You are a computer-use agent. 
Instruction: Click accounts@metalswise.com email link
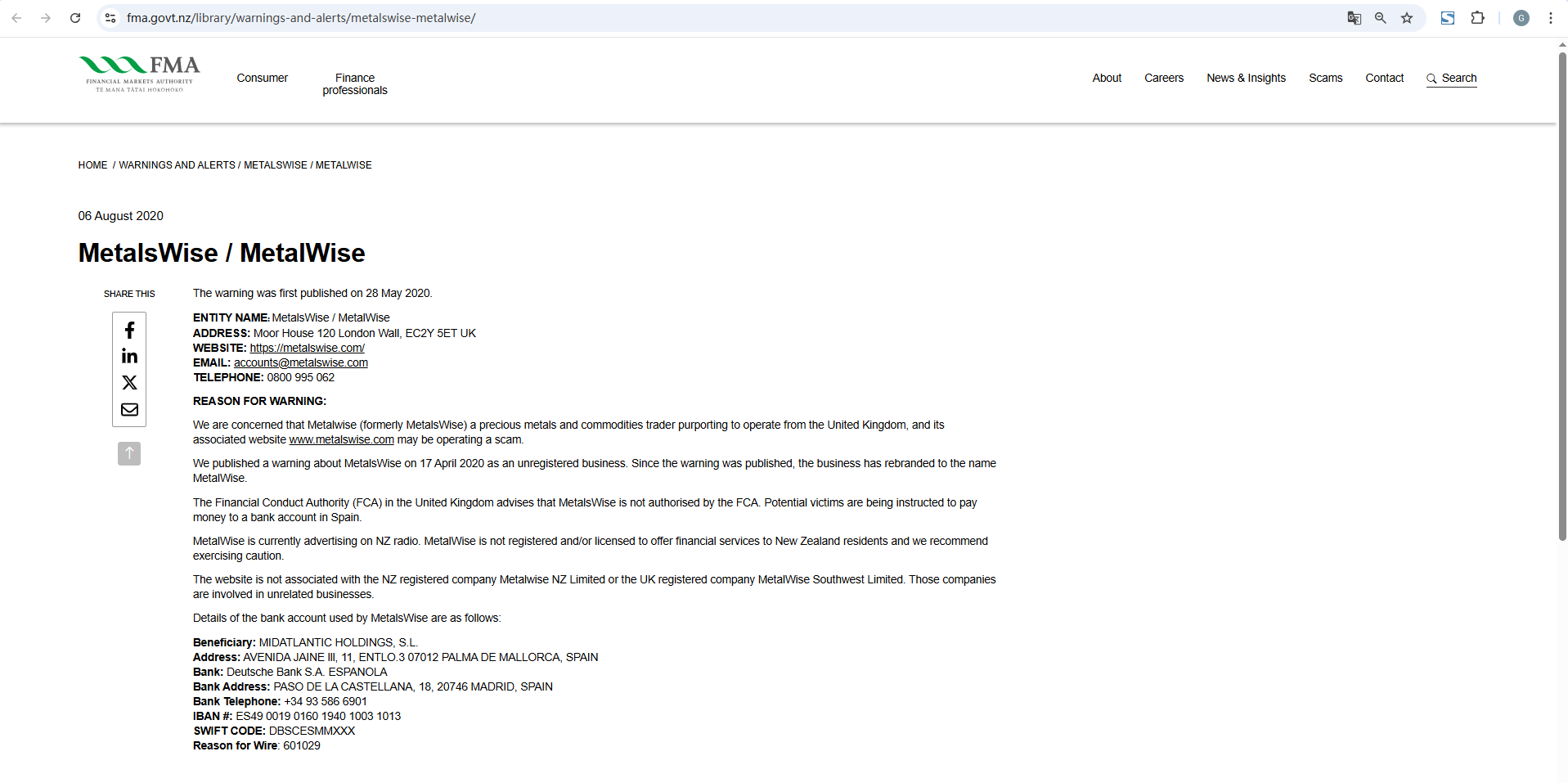(x=300, y=362)
